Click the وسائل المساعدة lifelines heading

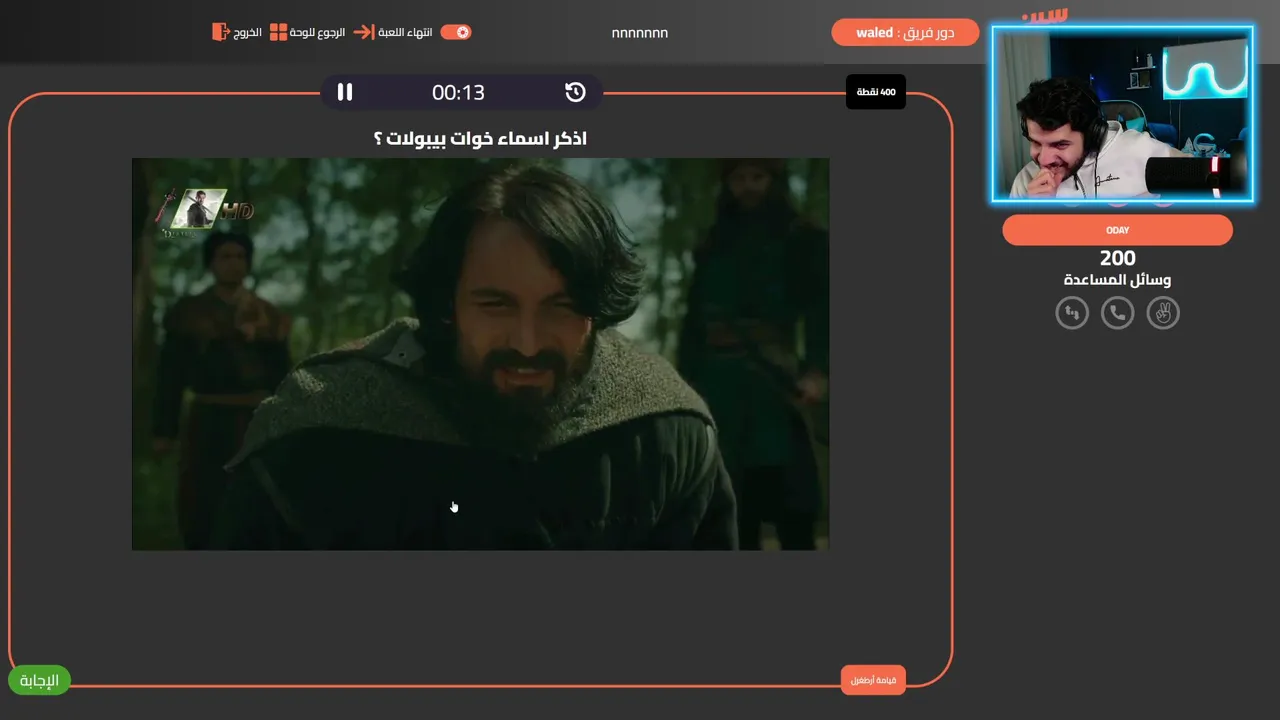(1117, 280)
